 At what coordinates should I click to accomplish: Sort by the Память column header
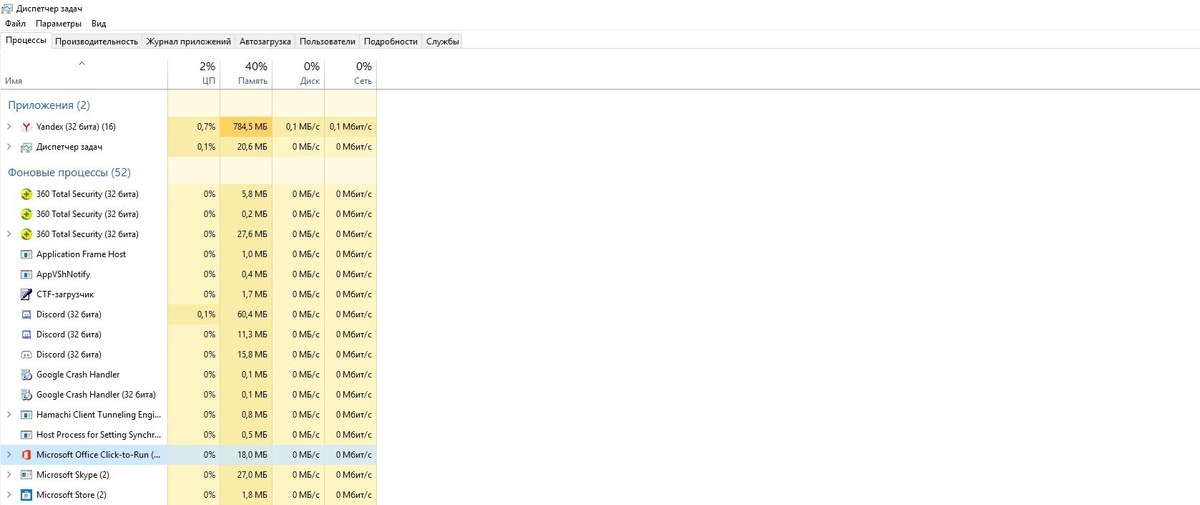click(246, 72)
